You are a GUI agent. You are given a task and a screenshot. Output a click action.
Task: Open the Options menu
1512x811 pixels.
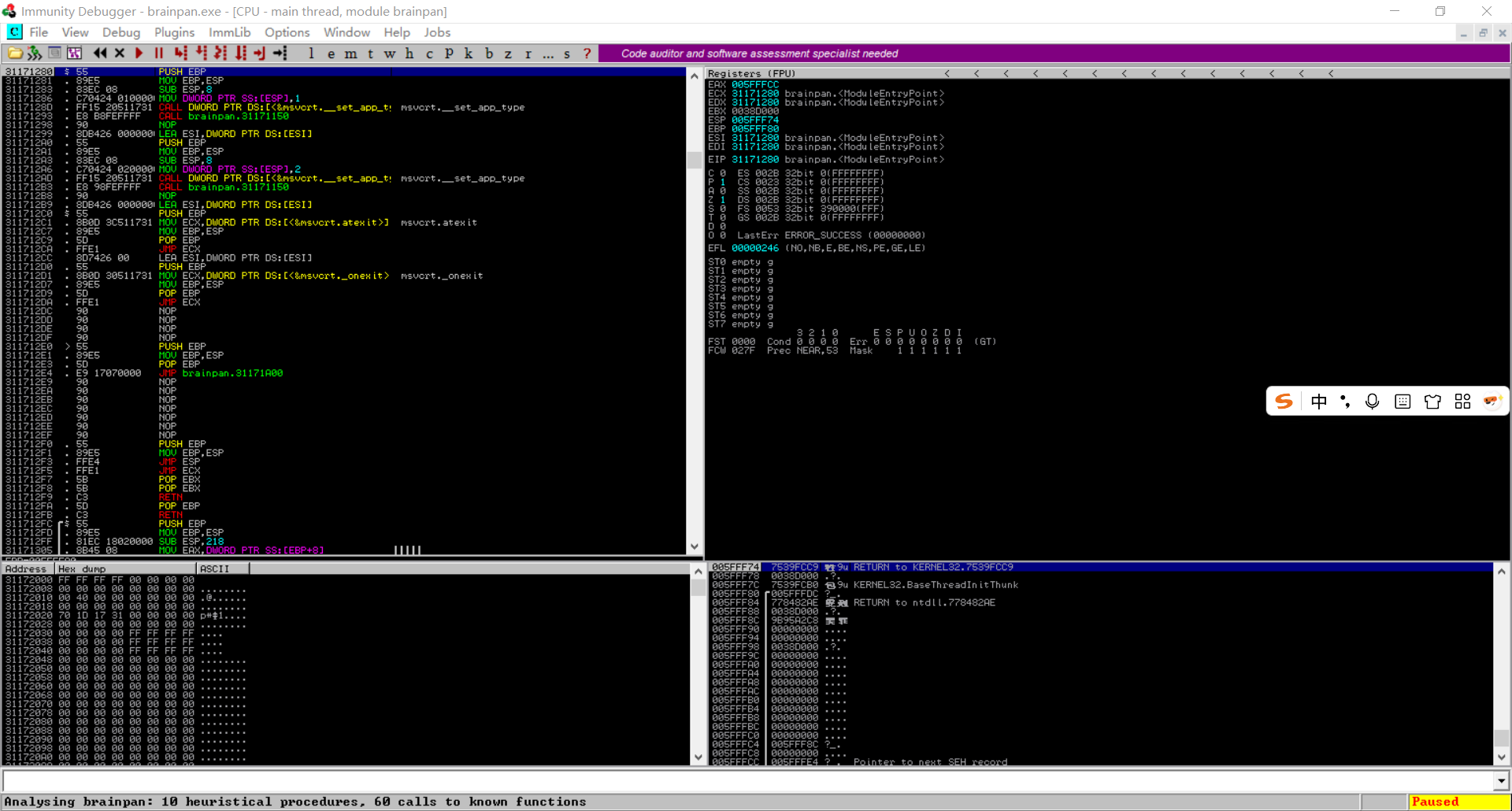point(287,32)
